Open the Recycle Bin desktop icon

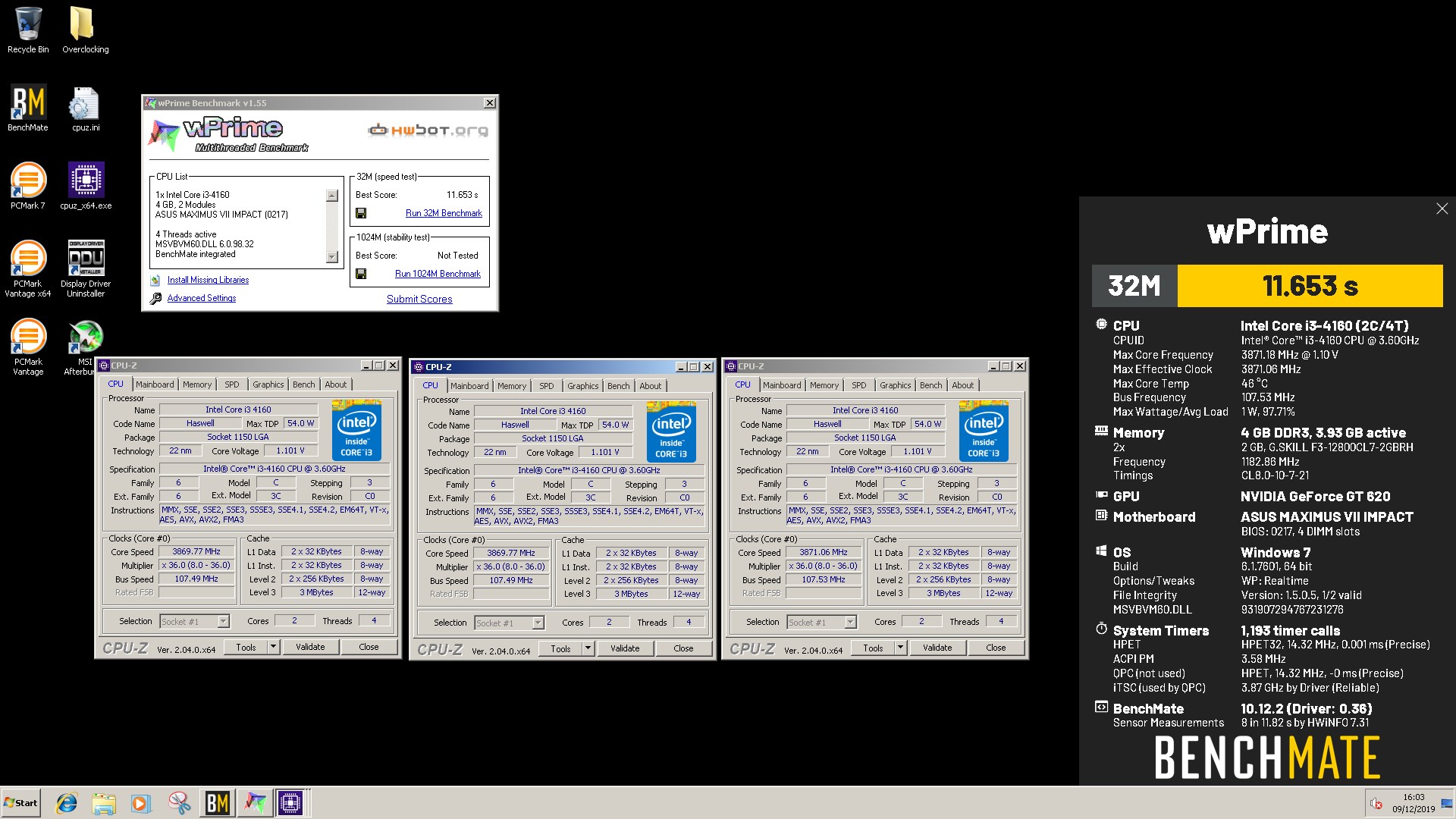tap(28, 30)
